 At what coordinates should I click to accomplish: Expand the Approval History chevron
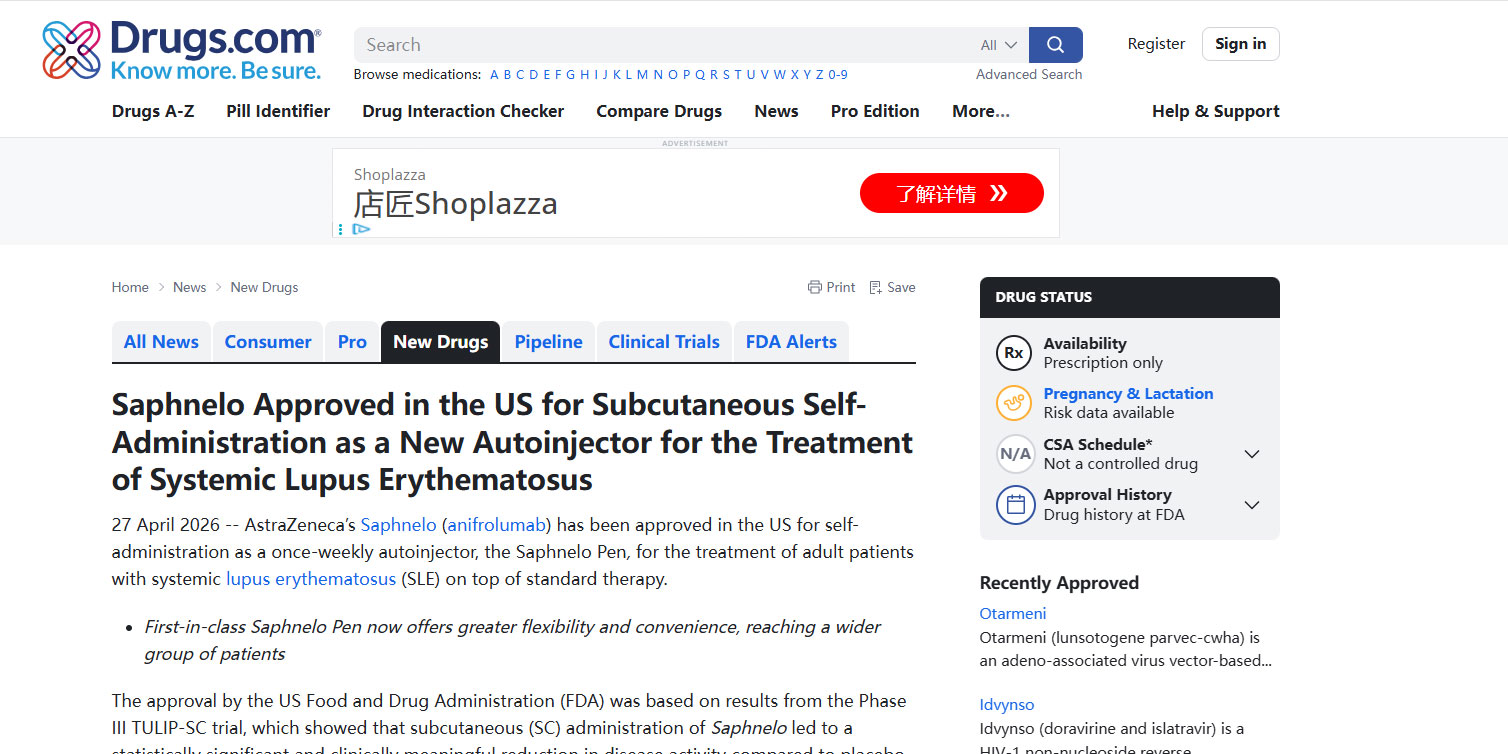(1251, 505)
